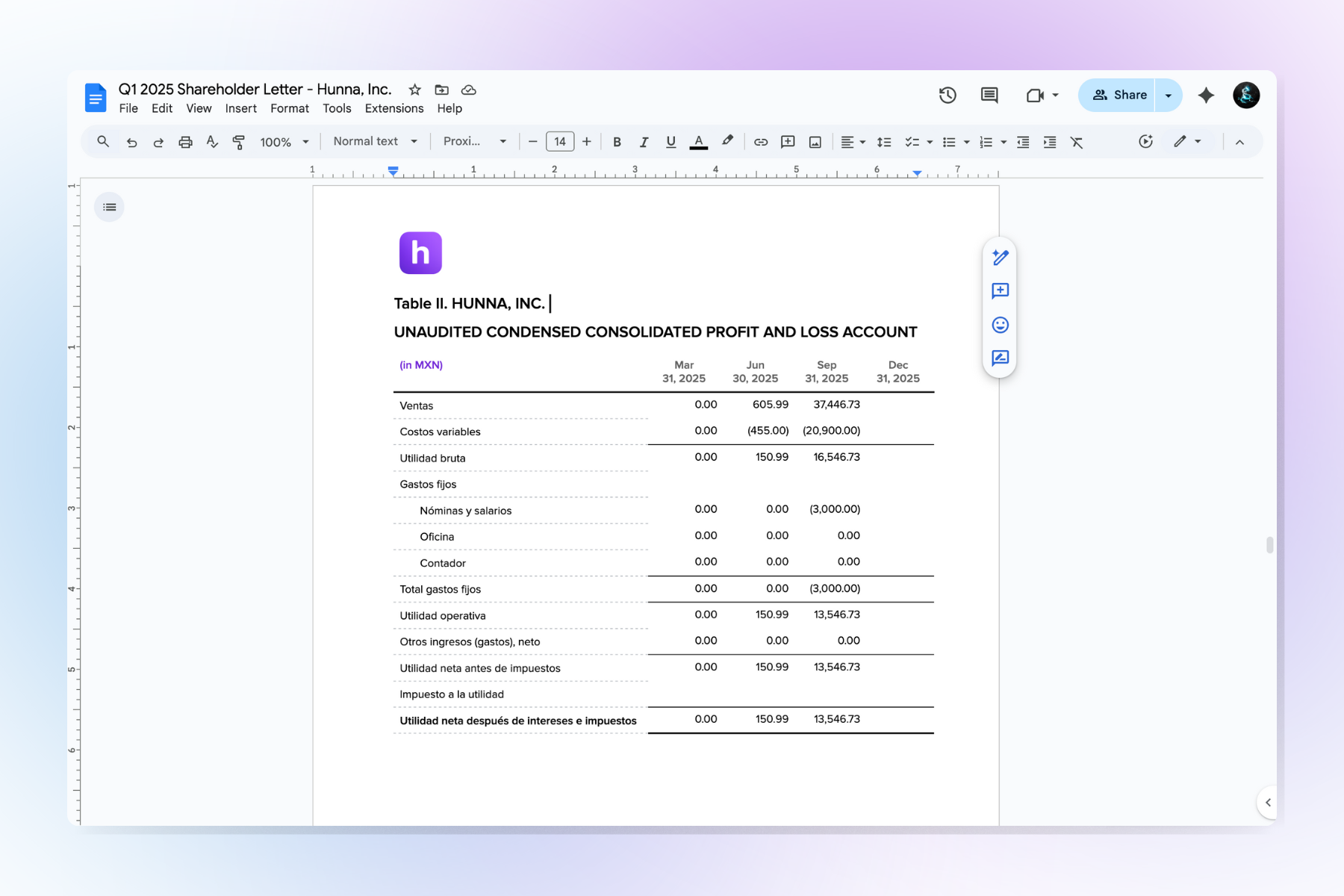The height and width of the screenshot is (896, 1344).
Task: Toggle bold formatting
Action: (x=617, y=142)
